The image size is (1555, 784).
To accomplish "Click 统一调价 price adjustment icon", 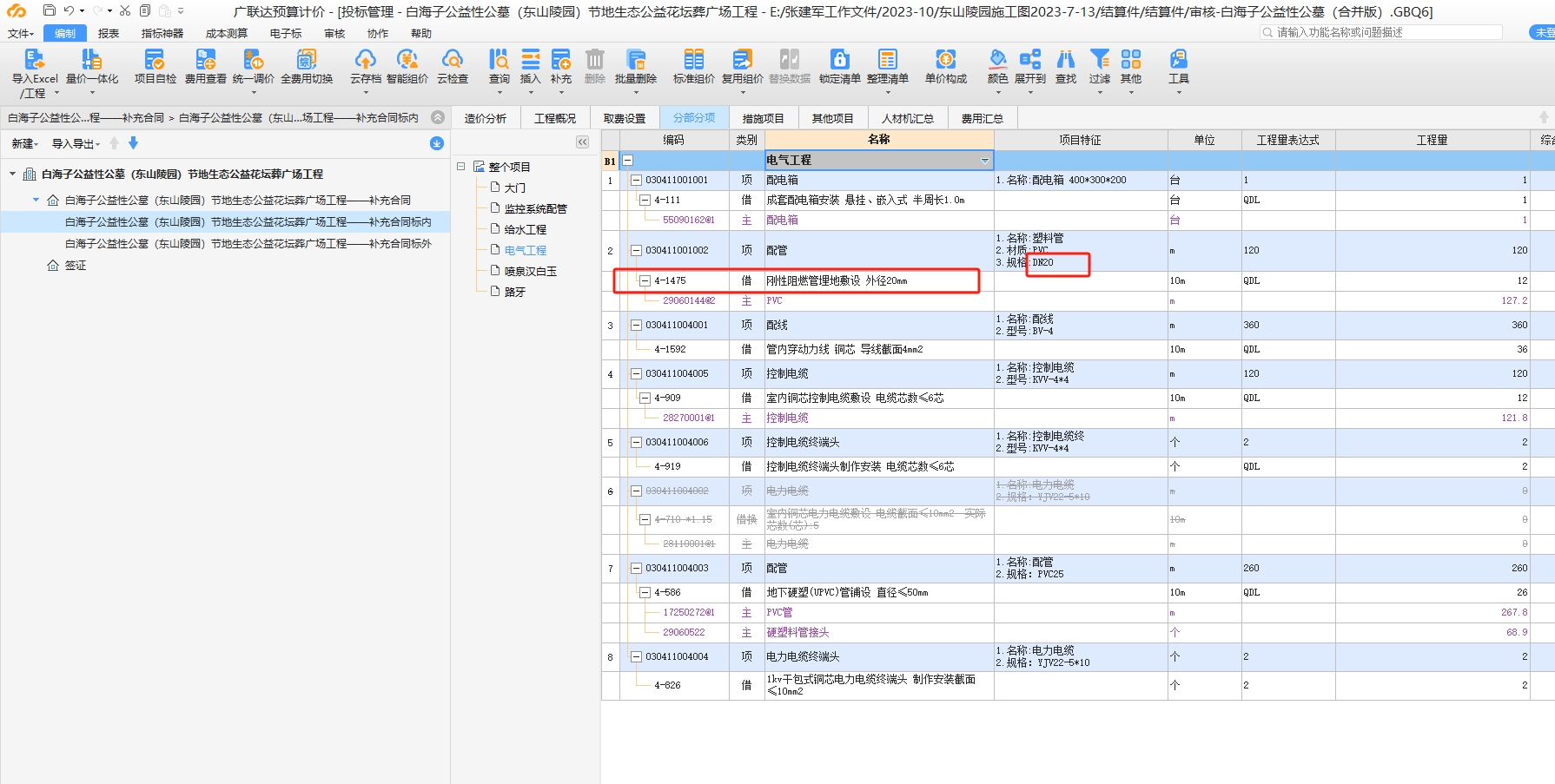I will pos(254,59).
